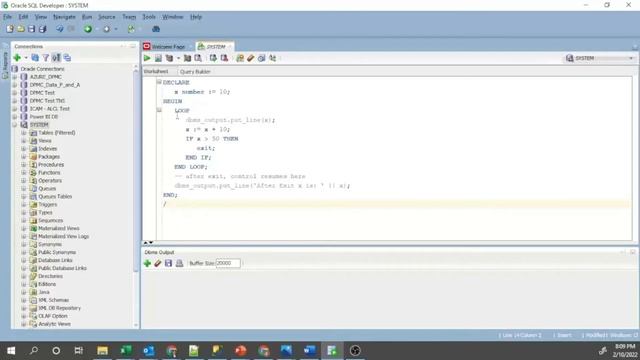Collapse the DECLARE code block fold marker
Screen dimensions: 640x360
159,82
